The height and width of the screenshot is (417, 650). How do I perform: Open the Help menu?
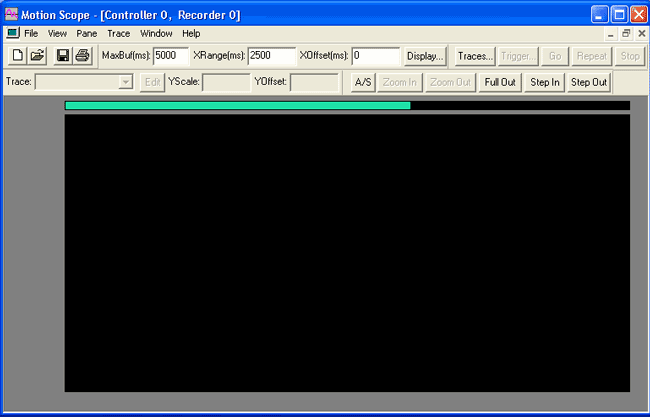coord(191,34)
